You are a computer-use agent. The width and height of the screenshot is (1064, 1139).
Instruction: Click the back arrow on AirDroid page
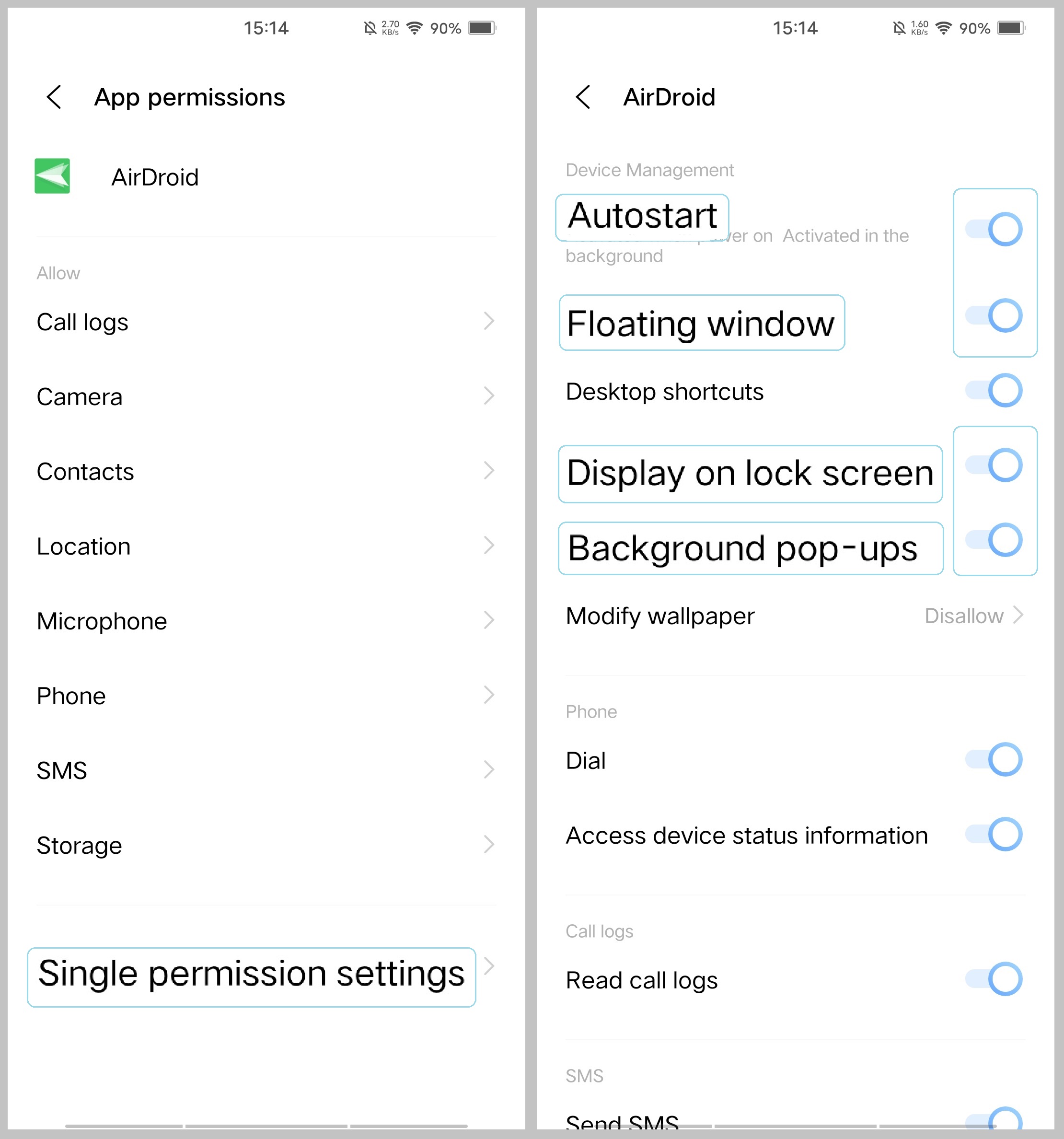tap(583, 97)
